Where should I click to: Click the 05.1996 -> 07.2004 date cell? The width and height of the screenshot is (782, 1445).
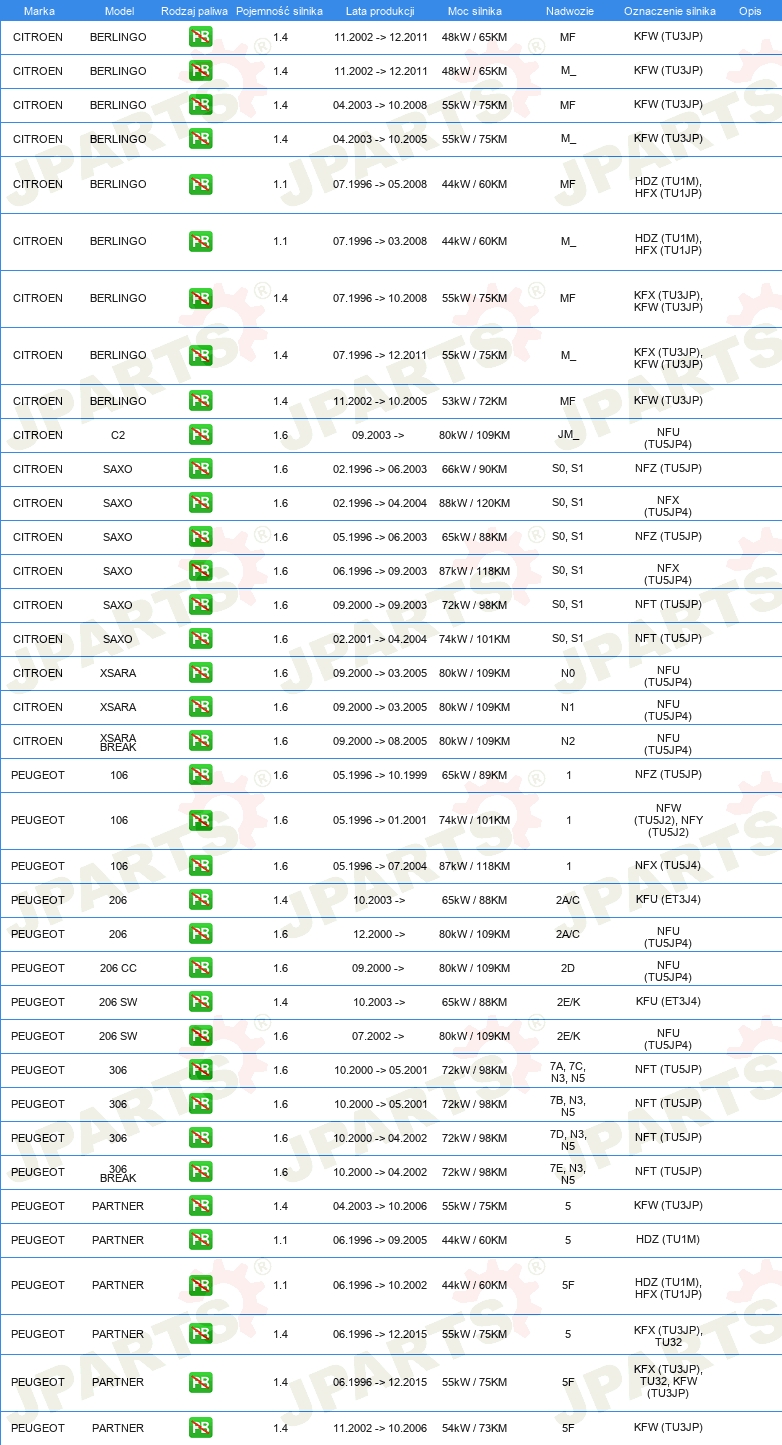click(380, 866)
